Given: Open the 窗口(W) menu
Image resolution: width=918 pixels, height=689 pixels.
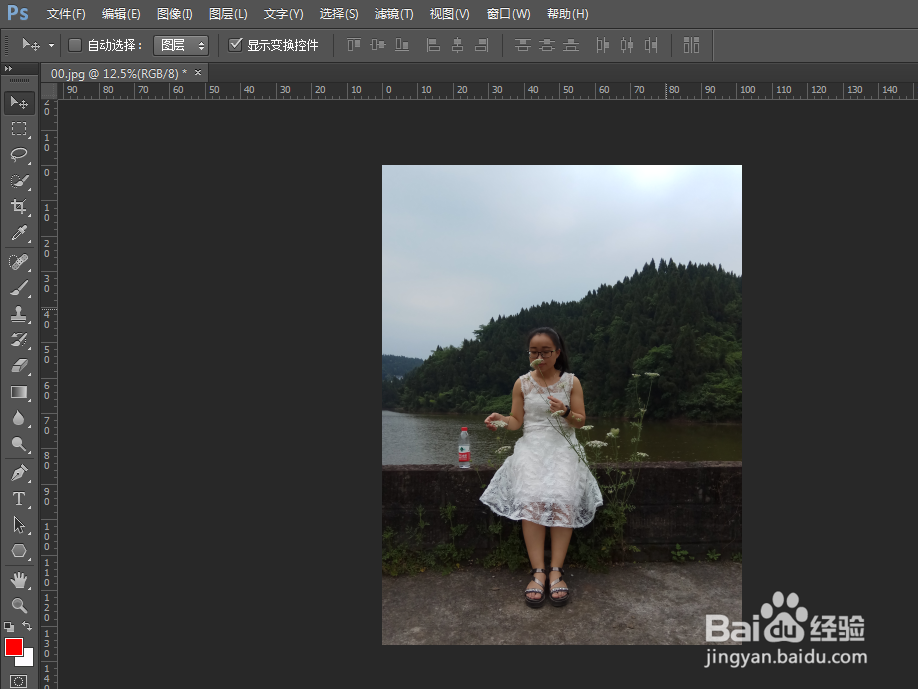Looking at the screenshot, I should 509,13.
